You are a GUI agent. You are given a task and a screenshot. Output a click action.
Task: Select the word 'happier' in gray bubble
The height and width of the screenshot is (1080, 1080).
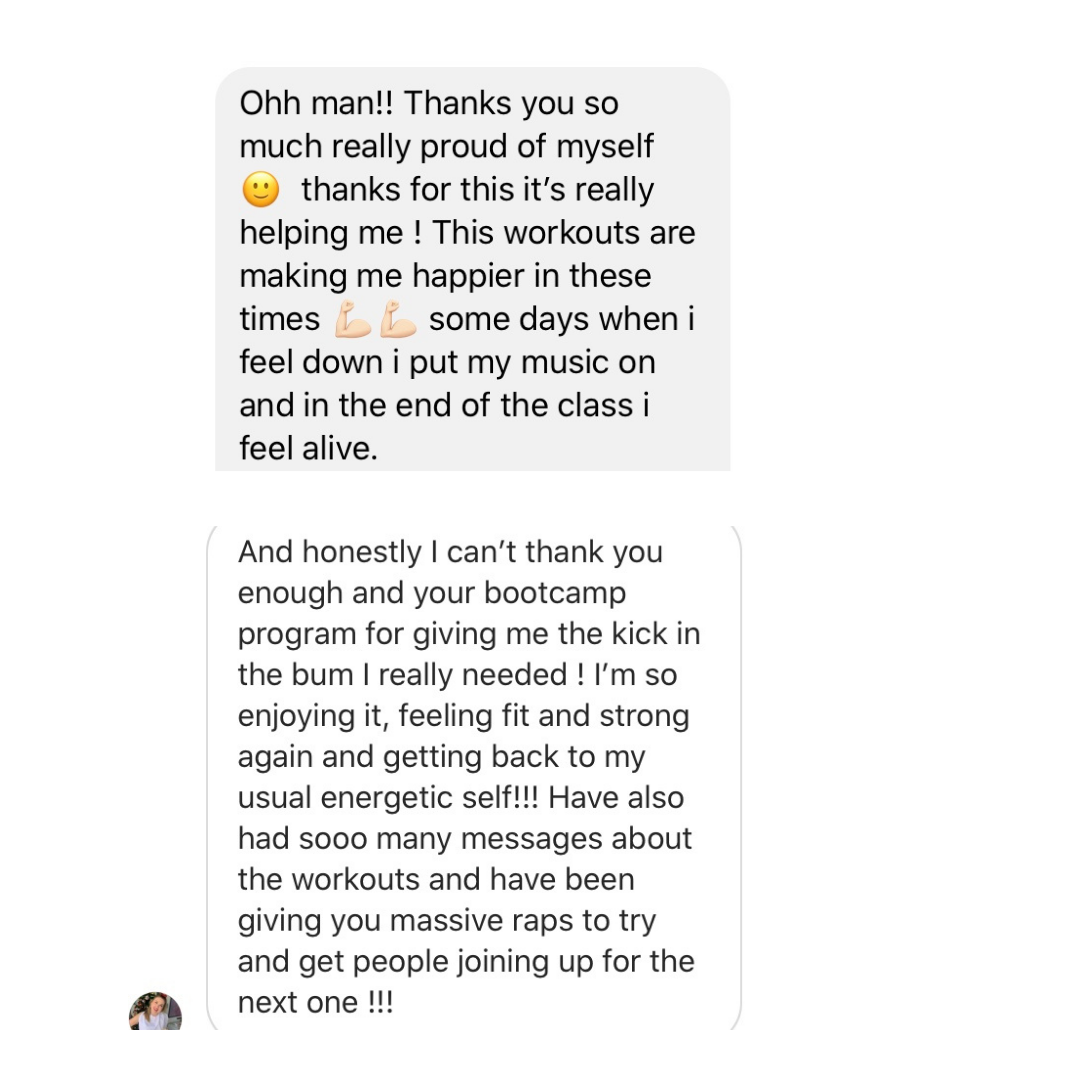[x=468, y=277]
